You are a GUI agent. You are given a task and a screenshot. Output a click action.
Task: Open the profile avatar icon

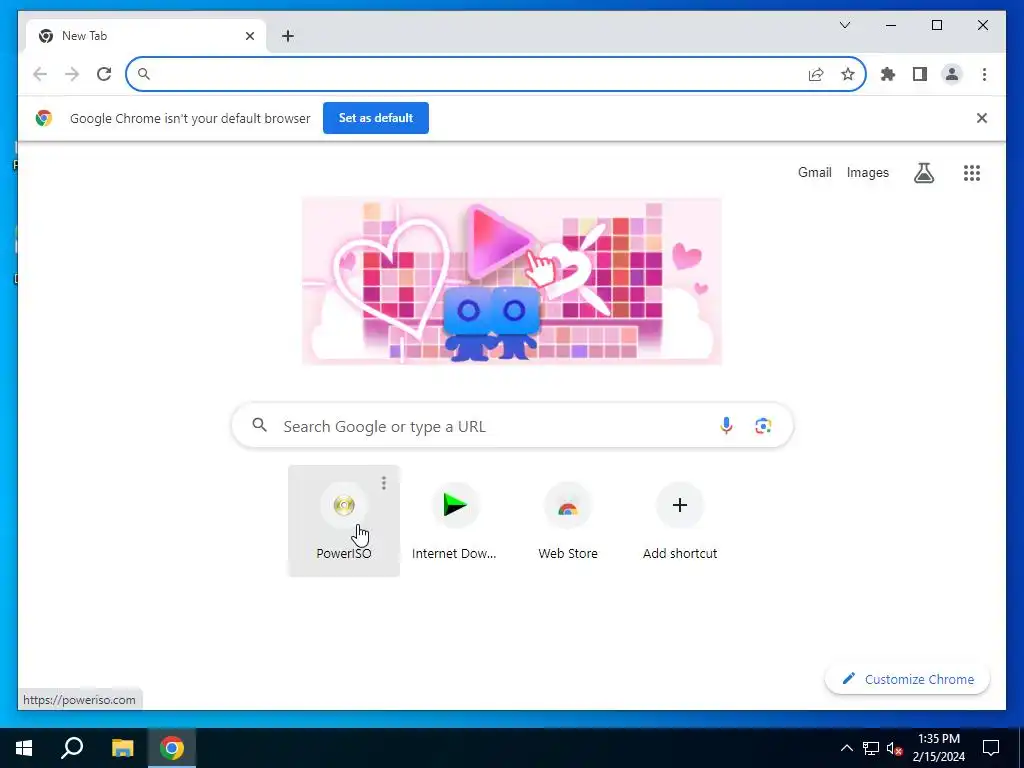[x=952, y=74]
